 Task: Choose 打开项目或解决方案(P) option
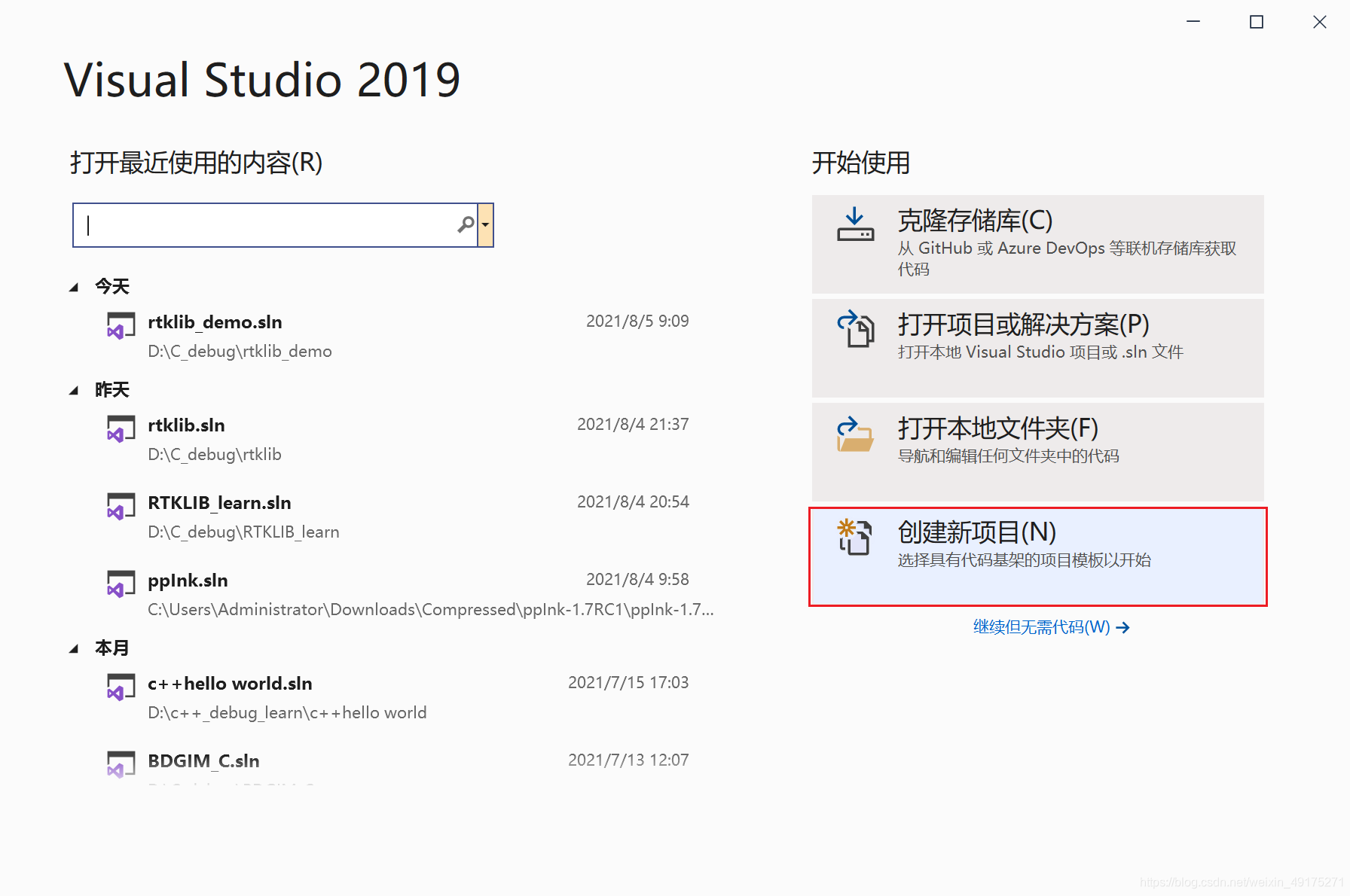[1037, 348]
